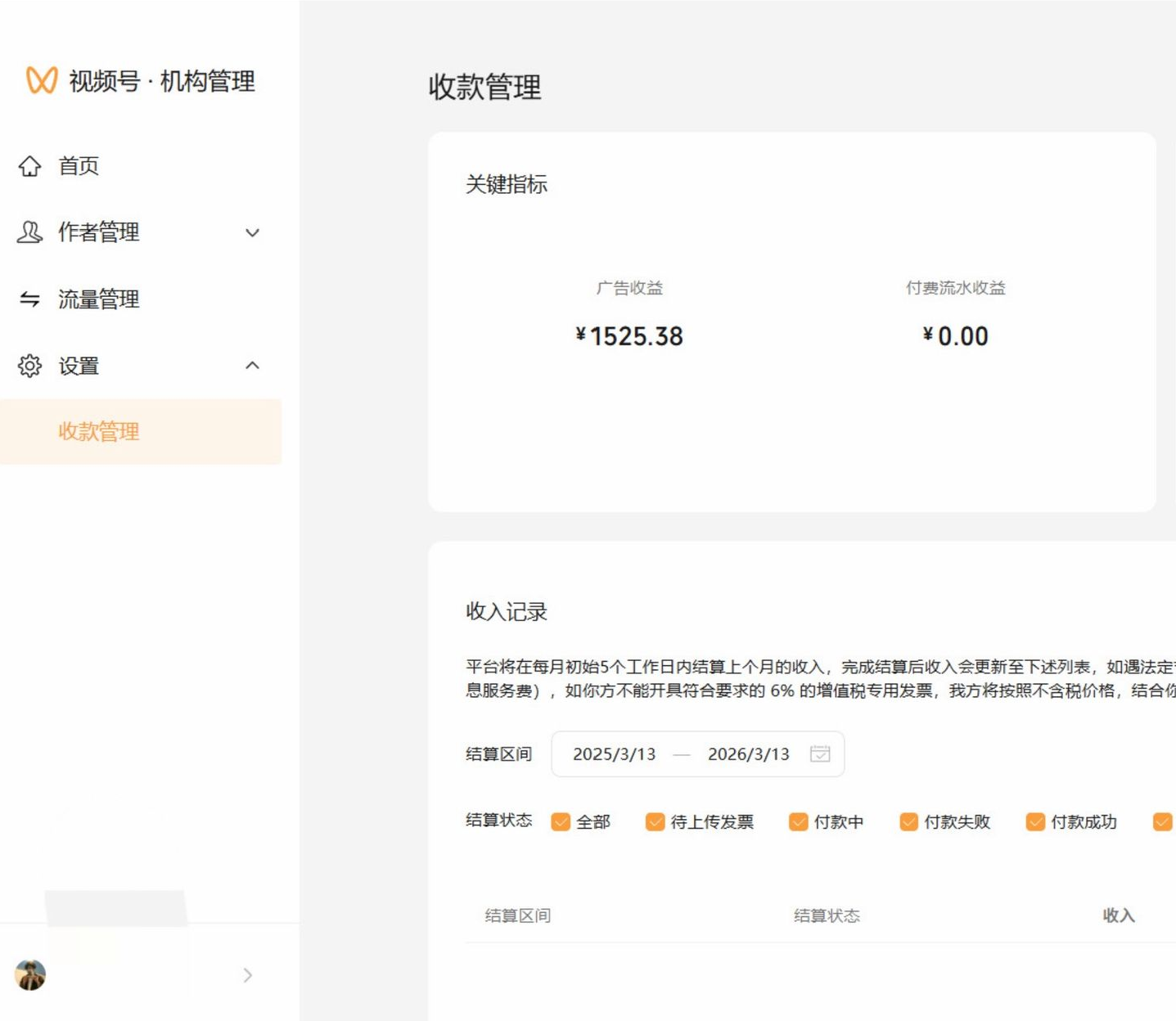Click the 视频号 · 机构管理 title text

coord(162,81)
